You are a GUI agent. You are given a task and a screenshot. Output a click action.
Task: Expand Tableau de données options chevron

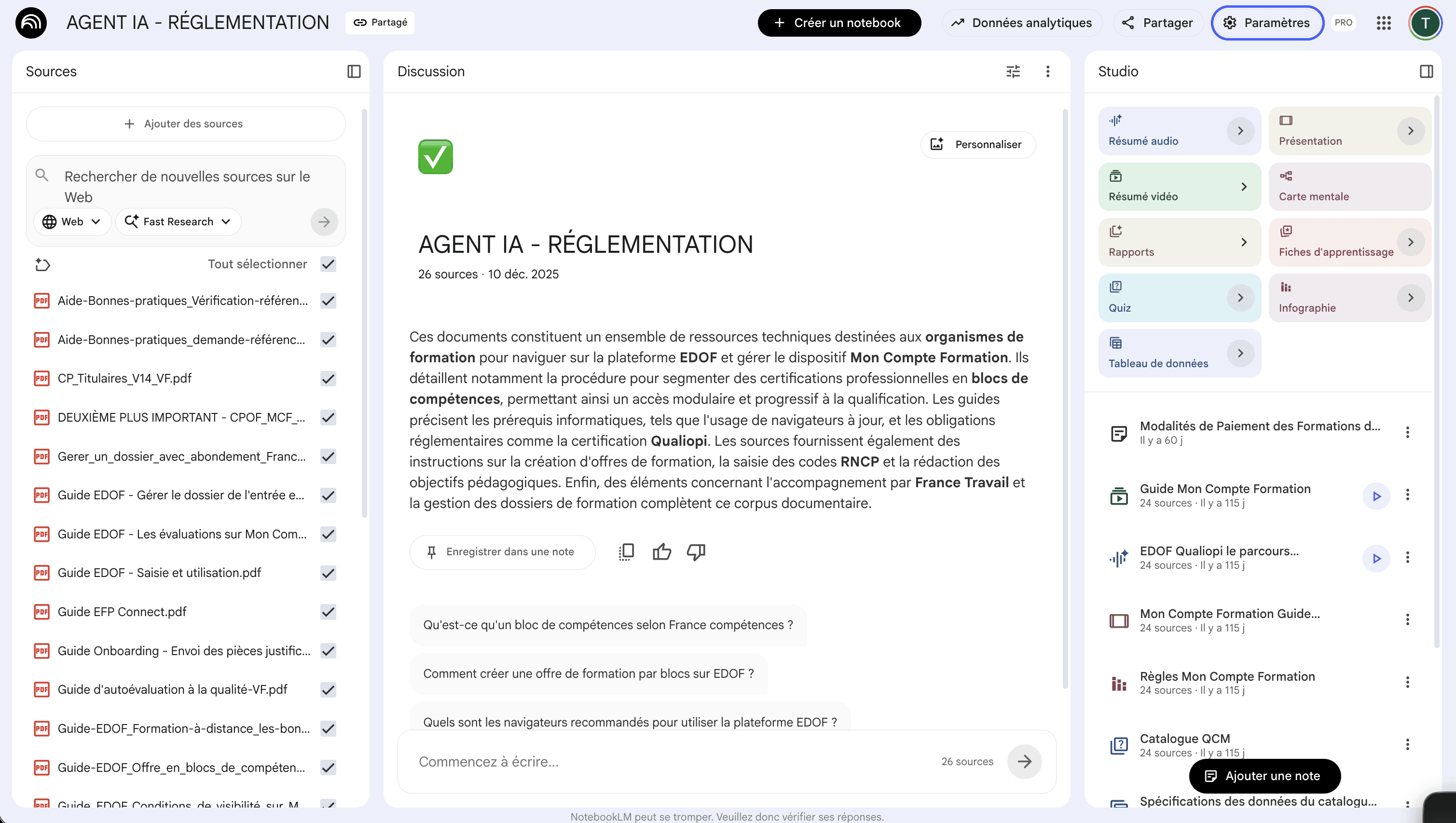[1240, 353]
